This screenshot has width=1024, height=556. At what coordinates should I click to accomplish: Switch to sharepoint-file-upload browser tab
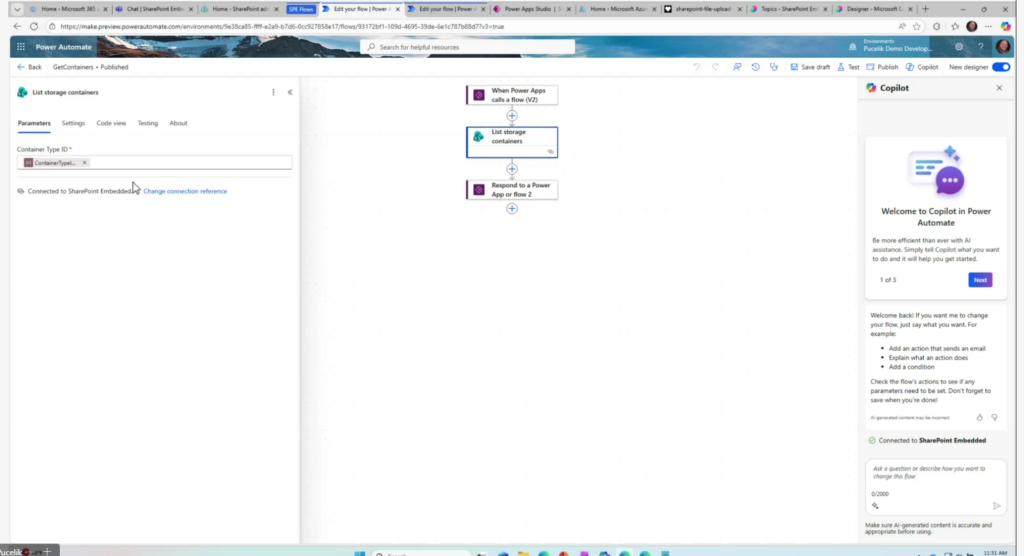pos(703,9)
